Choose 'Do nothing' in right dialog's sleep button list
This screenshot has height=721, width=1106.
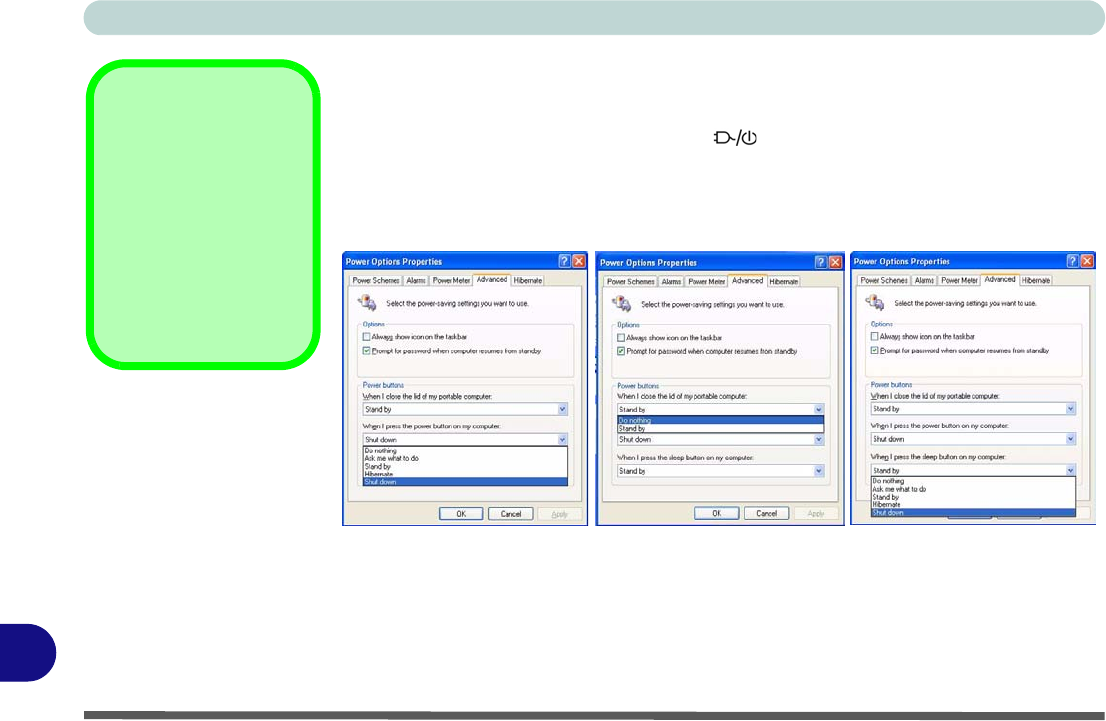(973, 481)
